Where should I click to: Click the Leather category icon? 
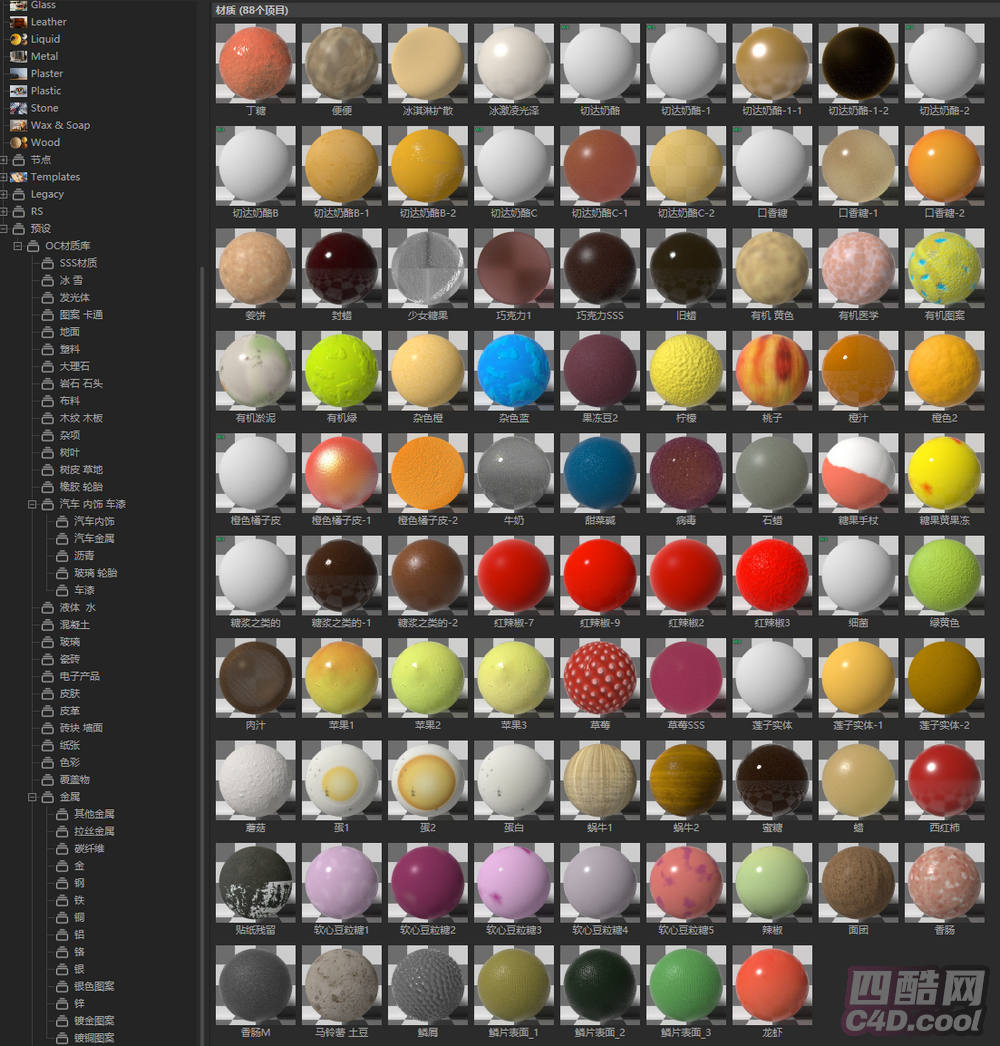point(18,22)
